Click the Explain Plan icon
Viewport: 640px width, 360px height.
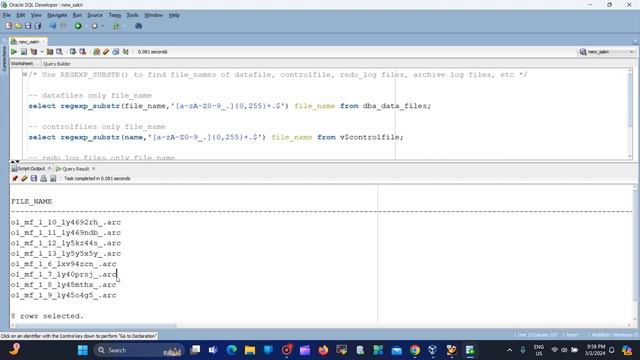coord(33,52)
